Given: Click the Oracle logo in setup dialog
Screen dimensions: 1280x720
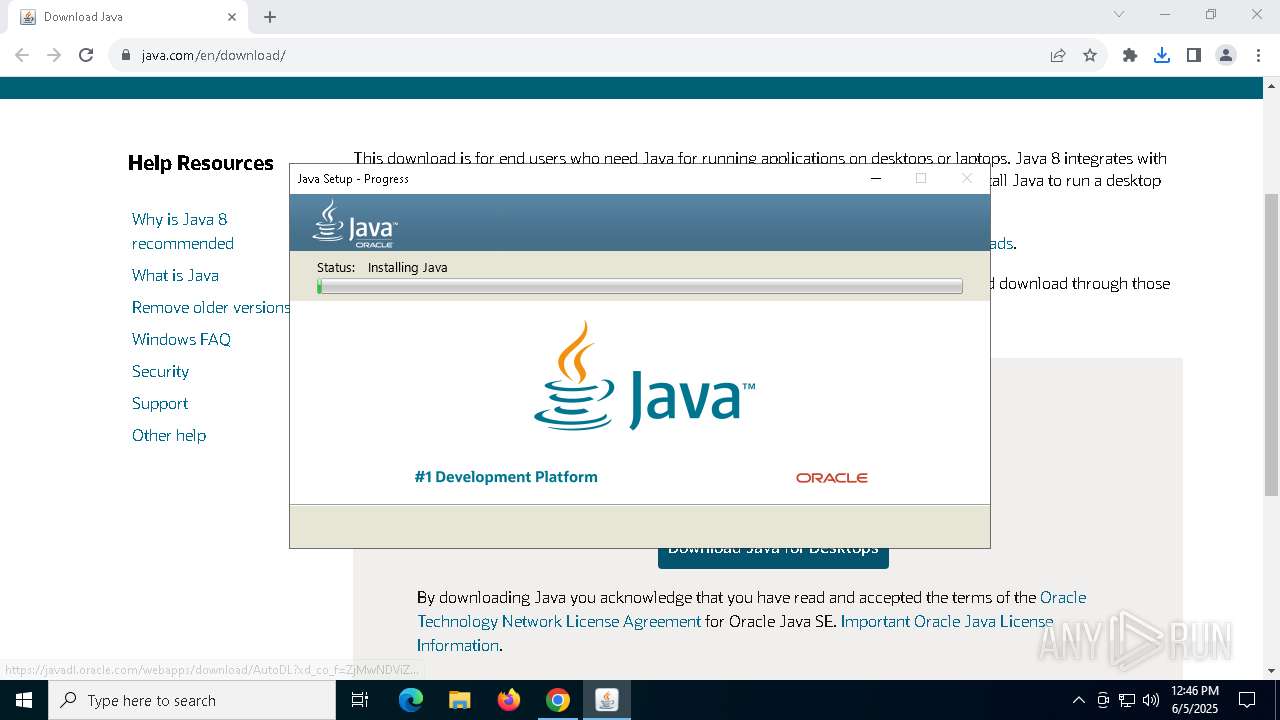Looking at the screenshot, I should (x=831, y=478).
